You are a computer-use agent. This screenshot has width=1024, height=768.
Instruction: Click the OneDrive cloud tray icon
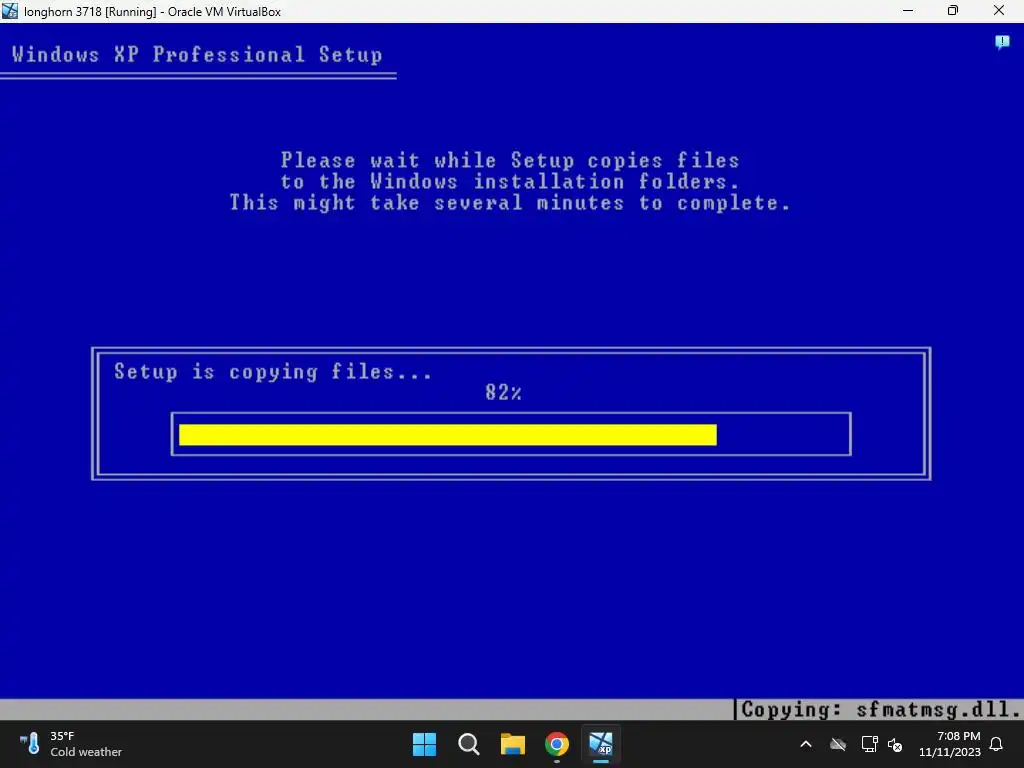pyautogui.click(x=838, y=744)
